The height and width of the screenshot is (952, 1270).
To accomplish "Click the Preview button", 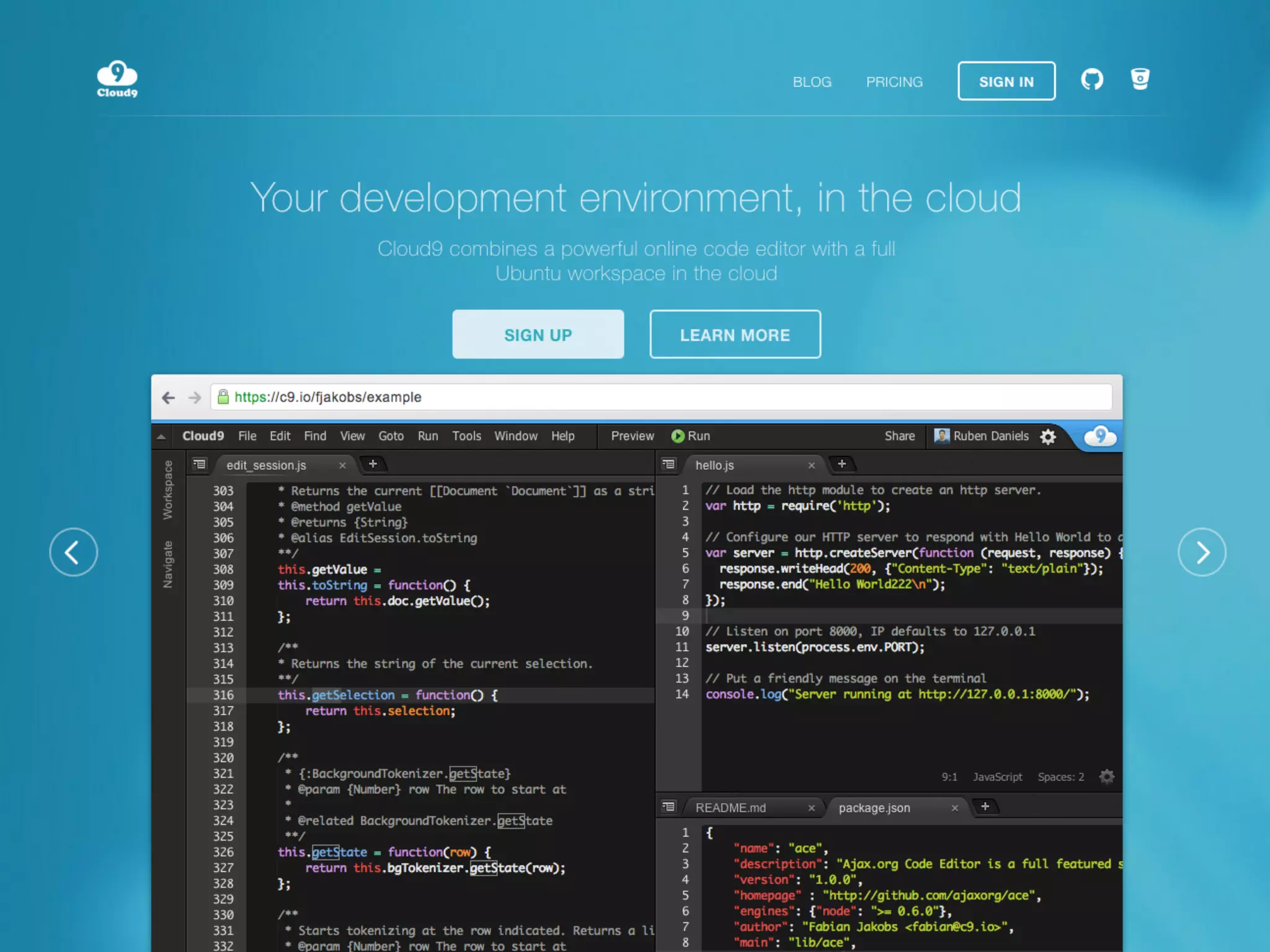I will pos(633,436).
